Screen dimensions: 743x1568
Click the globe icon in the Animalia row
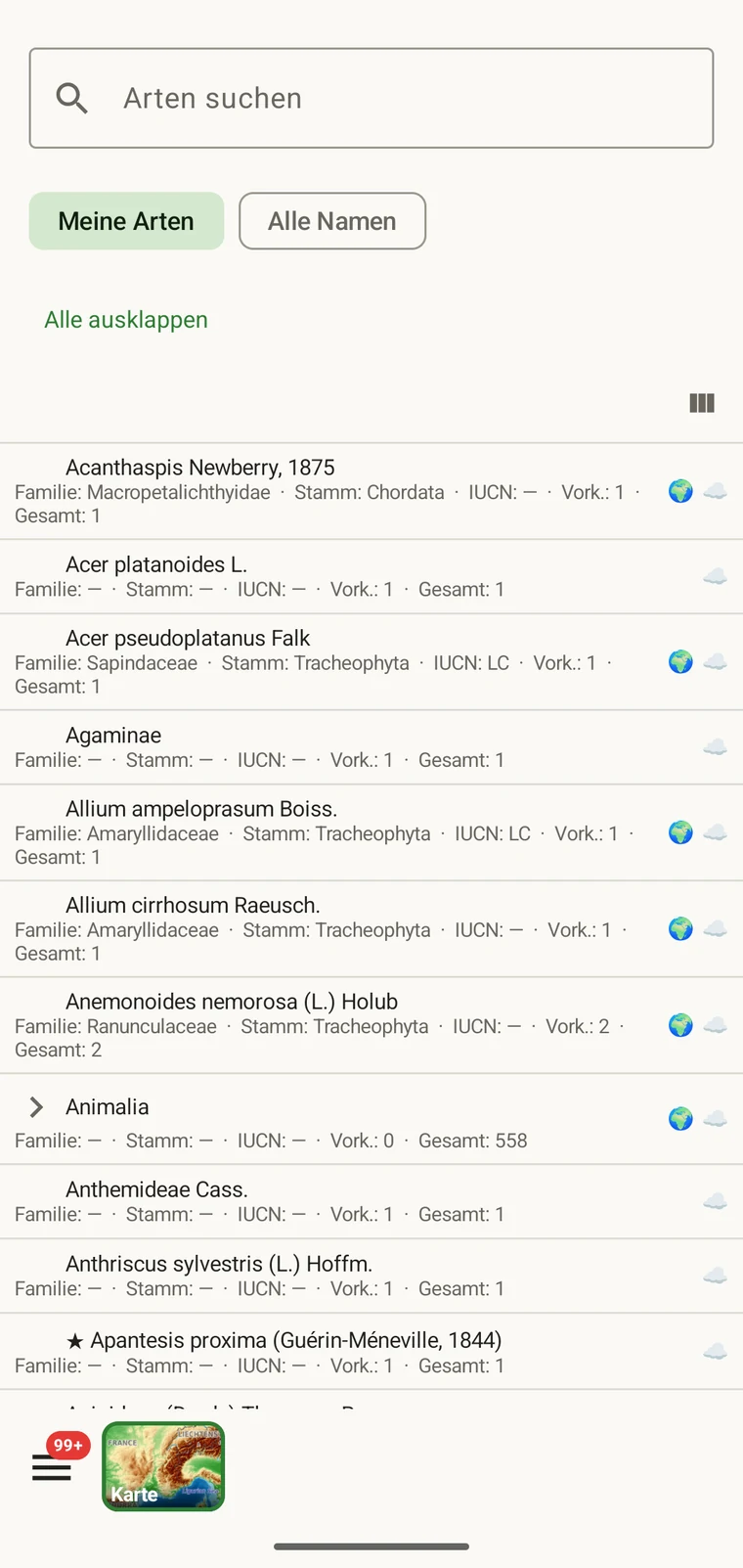pyautogui.click(x=680, y=1118)
